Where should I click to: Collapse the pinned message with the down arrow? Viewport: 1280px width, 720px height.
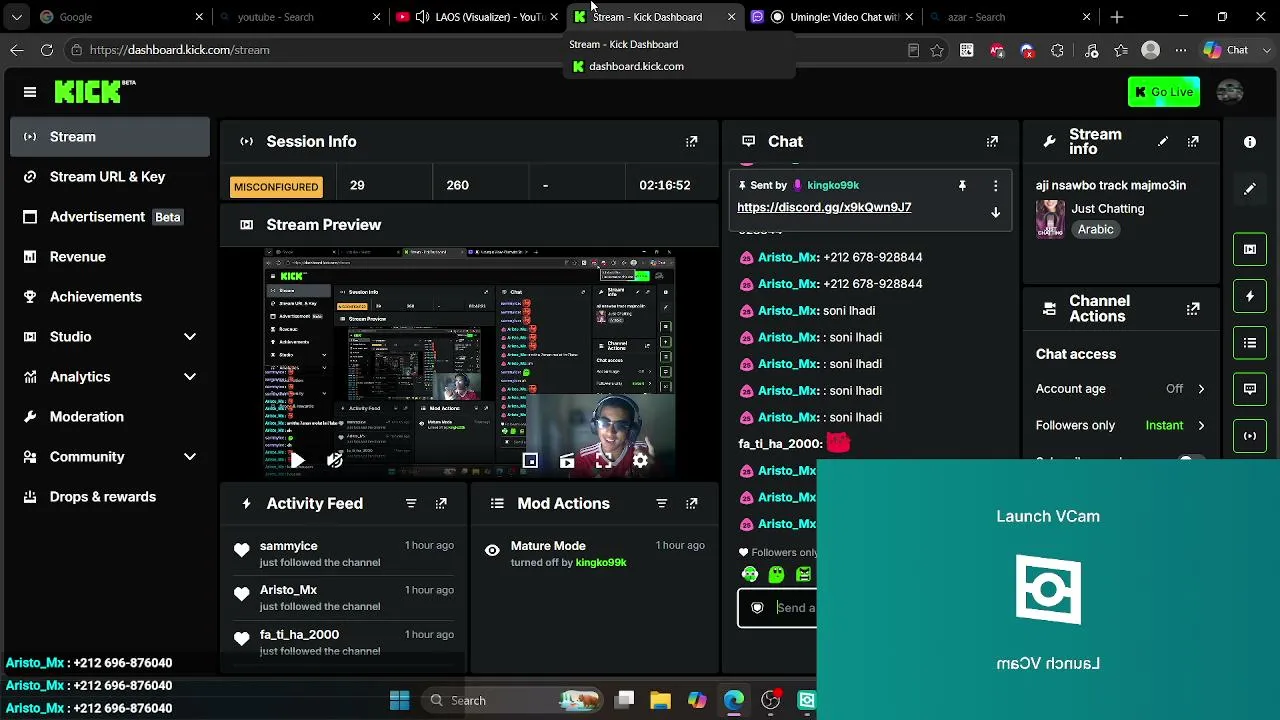(x=995, y=212)
